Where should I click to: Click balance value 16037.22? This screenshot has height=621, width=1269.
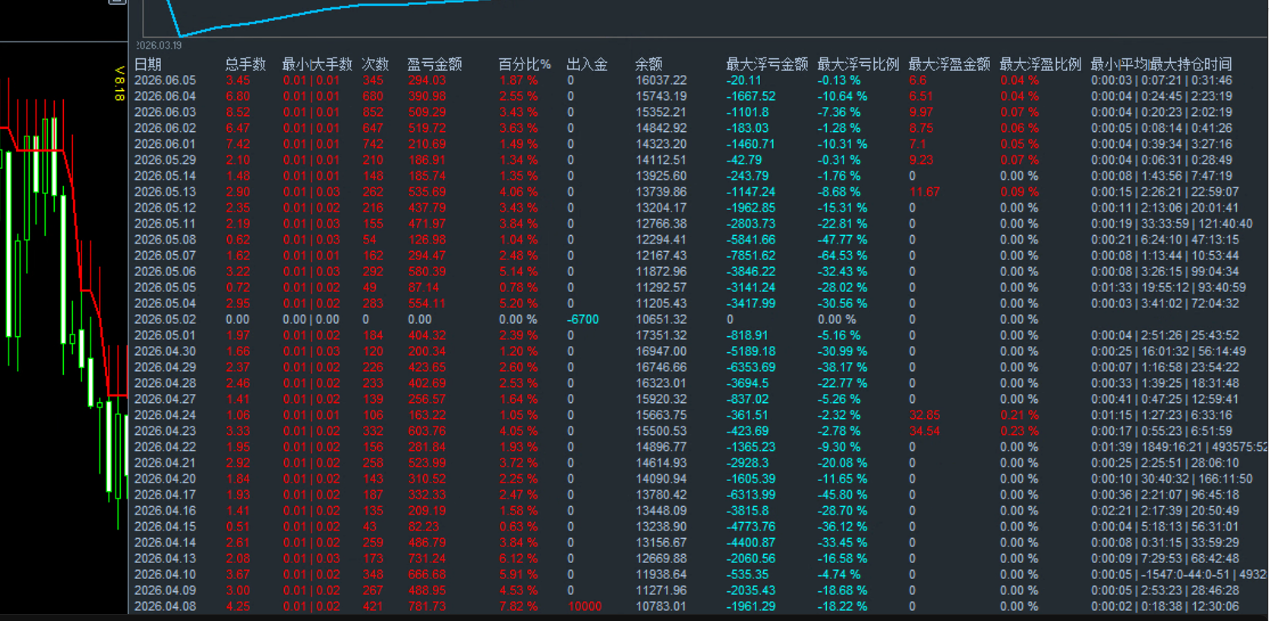pyautogui.click(x=661, y=80)
